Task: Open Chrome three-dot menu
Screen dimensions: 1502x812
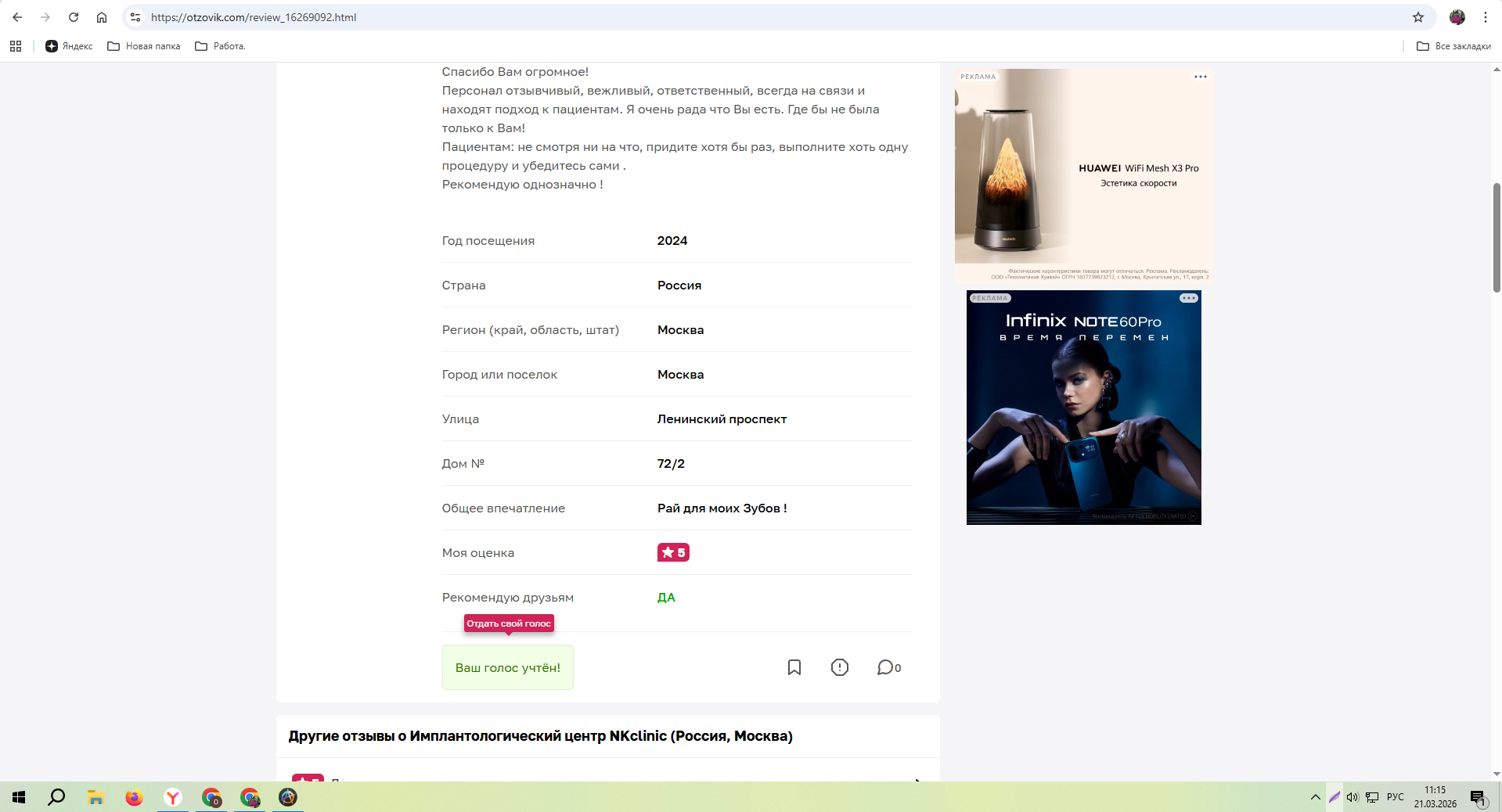Action: click(1486, 17)
